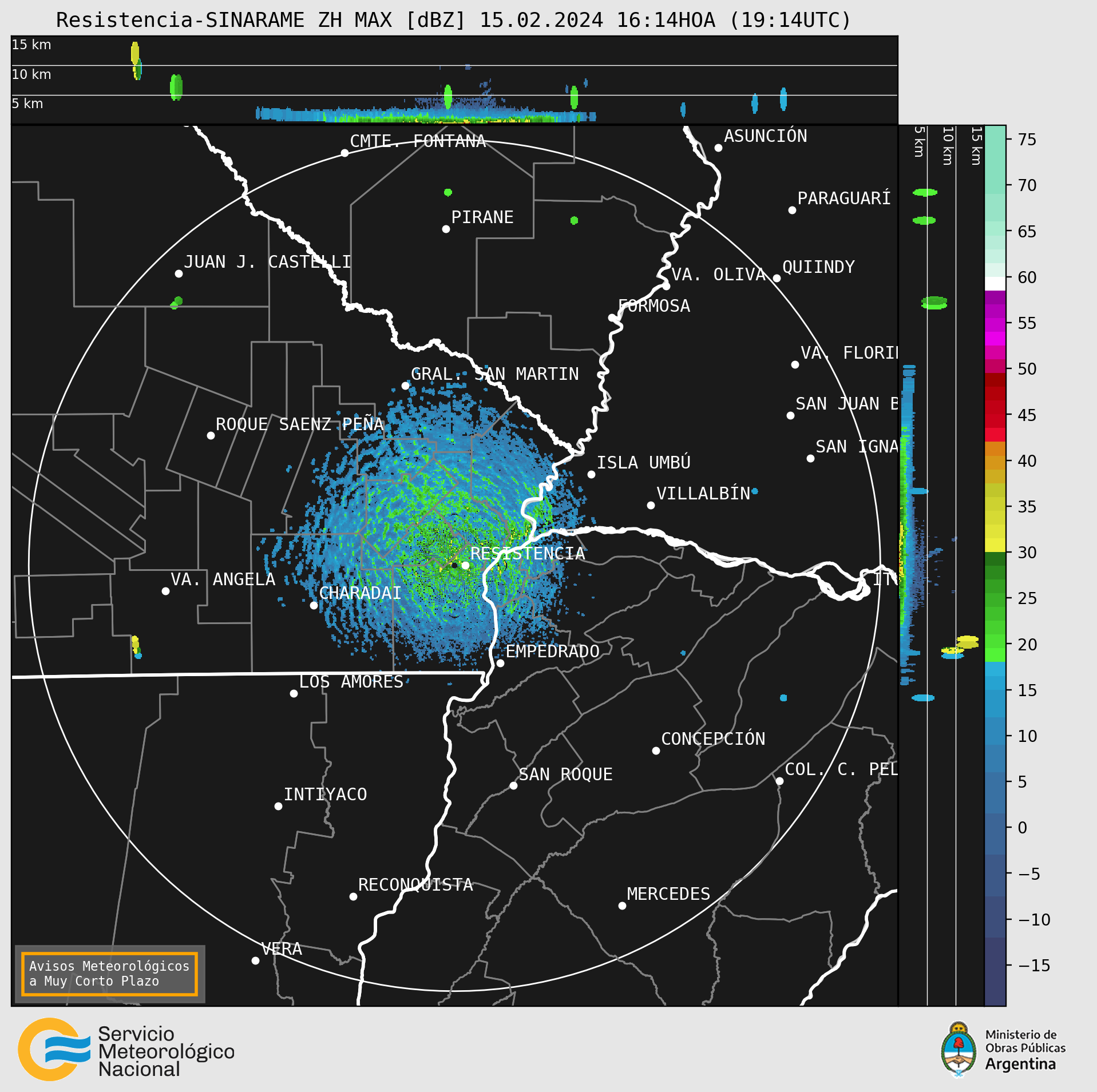The width and height of the screenshot is (1097, 1092).
Task: Click the SAN IGNA label
Action: pos(857,447)
